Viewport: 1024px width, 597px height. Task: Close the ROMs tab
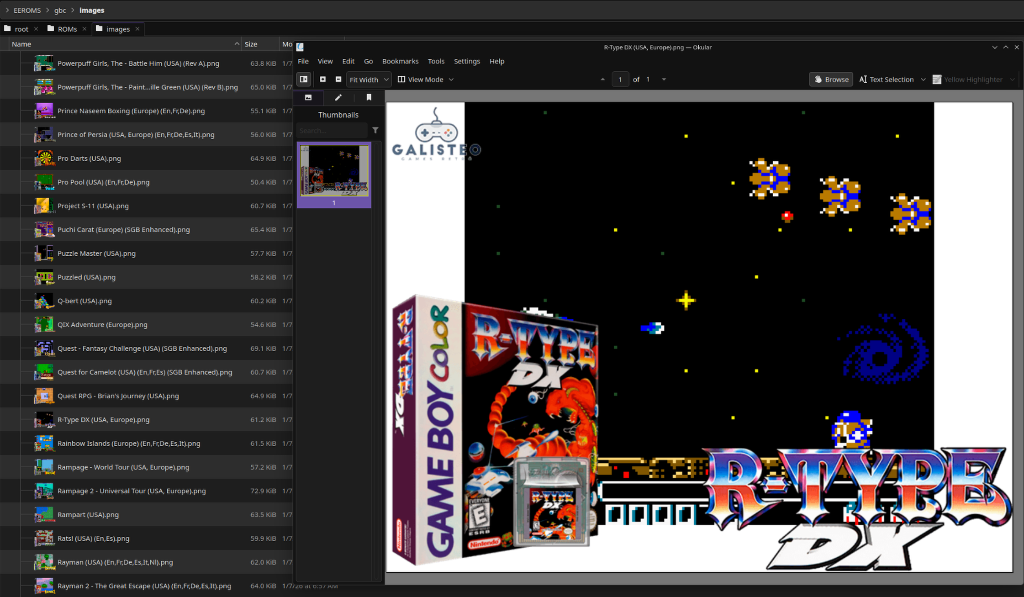coord(84,29)
